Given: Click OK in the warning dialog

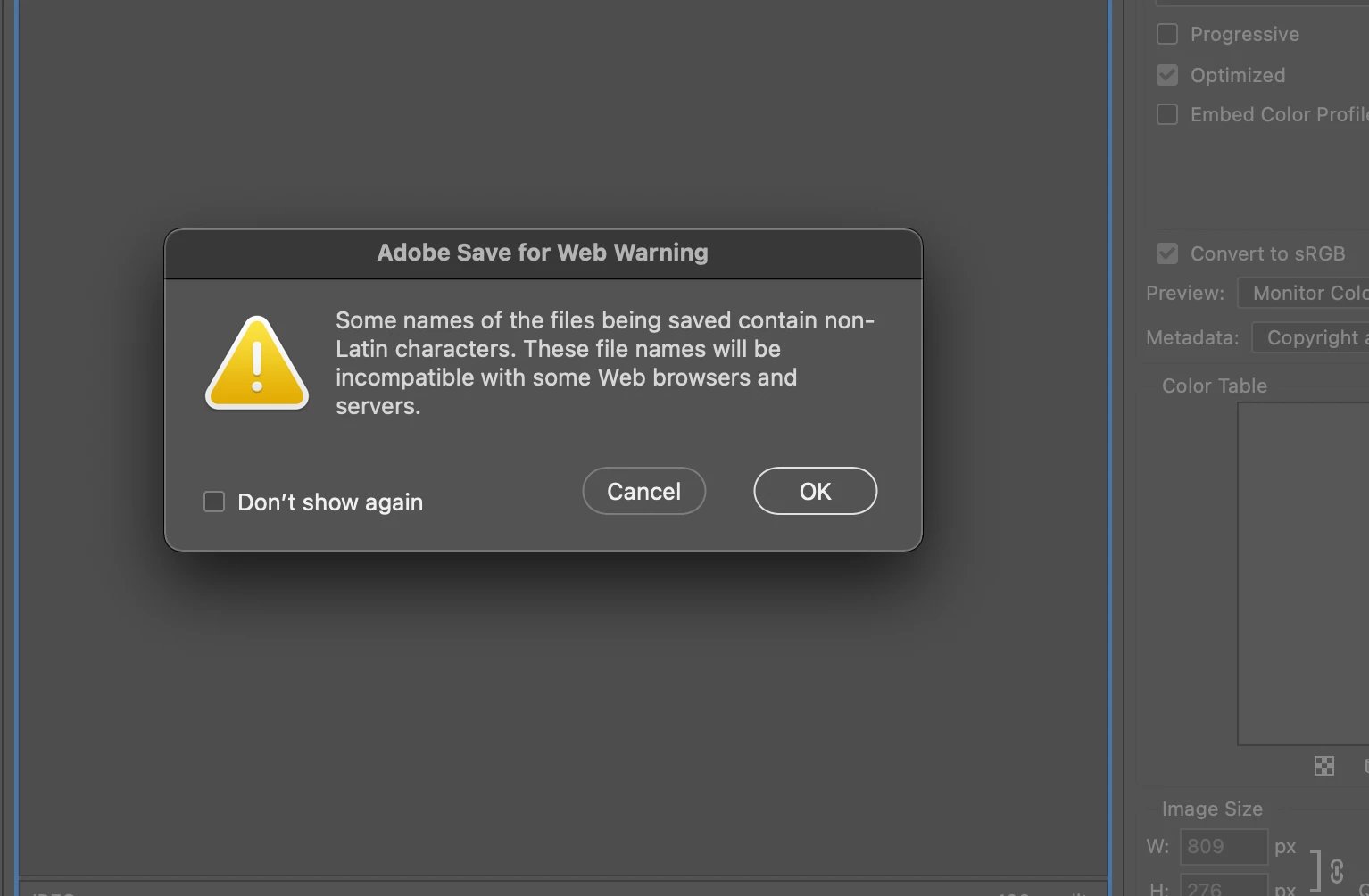Looking at the screenshot, I should click(815, 491).
